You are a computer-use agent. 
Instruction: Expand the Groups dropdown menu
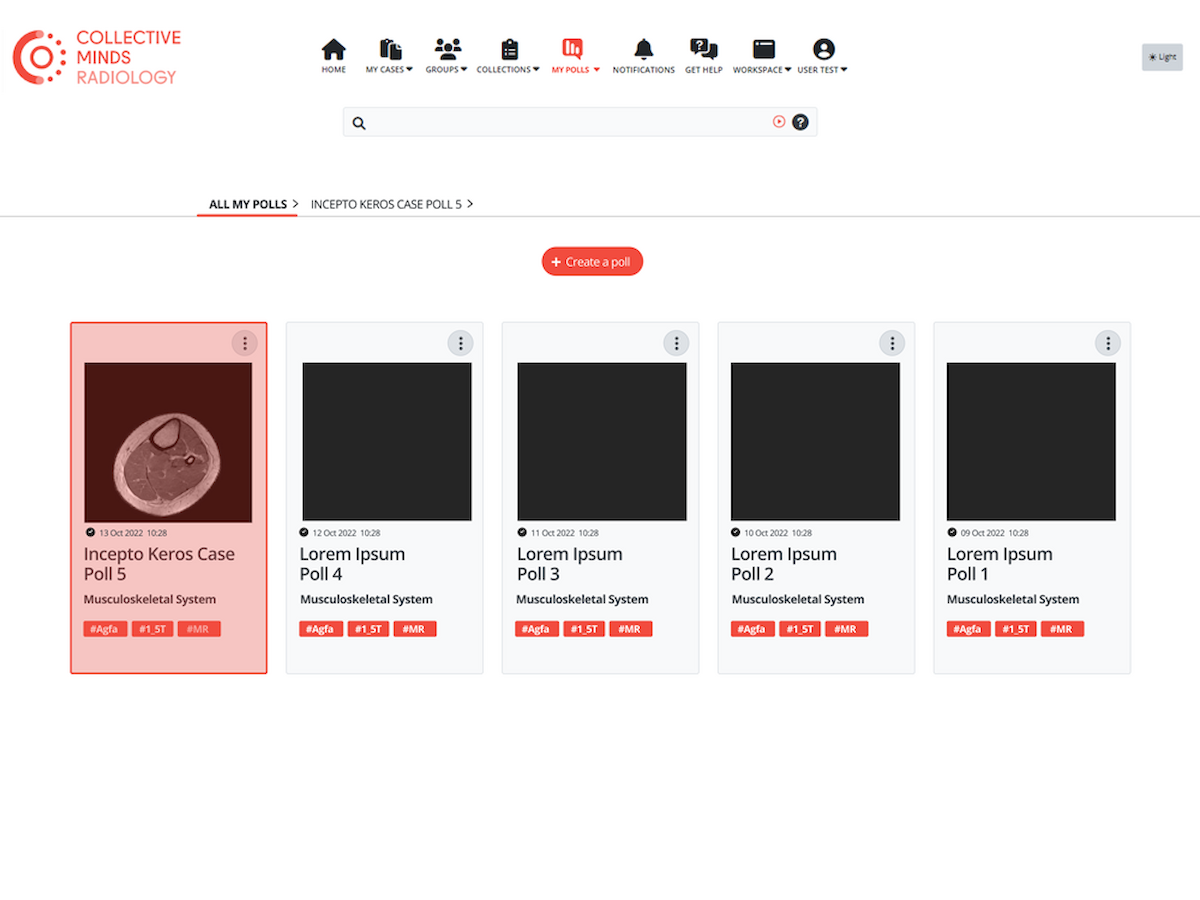[x=447, y=55]
